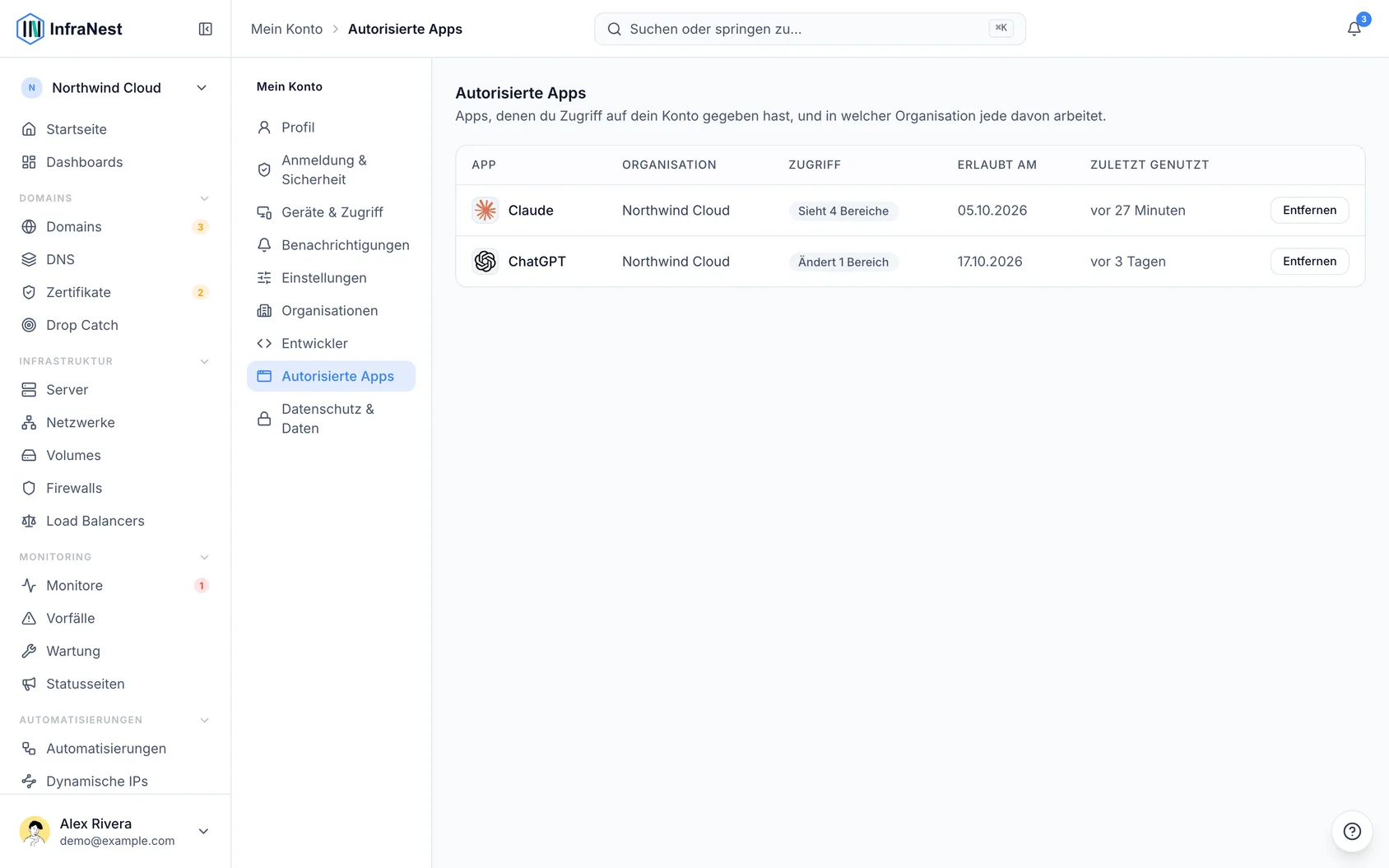Viewport: 1389px width, 868px height.
Task: Focus the Suchen oder springen search field
Action: [810, 29]
